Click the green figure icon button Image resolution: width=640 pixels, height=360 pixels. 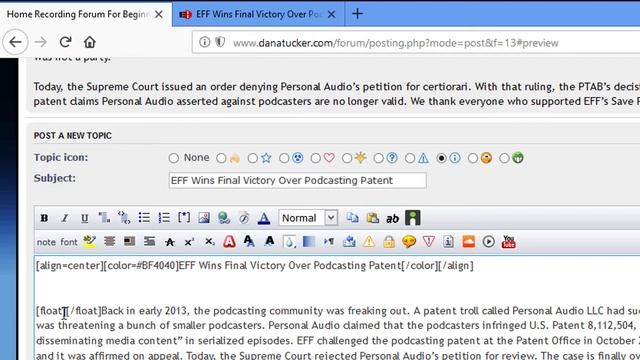tap(413, 218)
